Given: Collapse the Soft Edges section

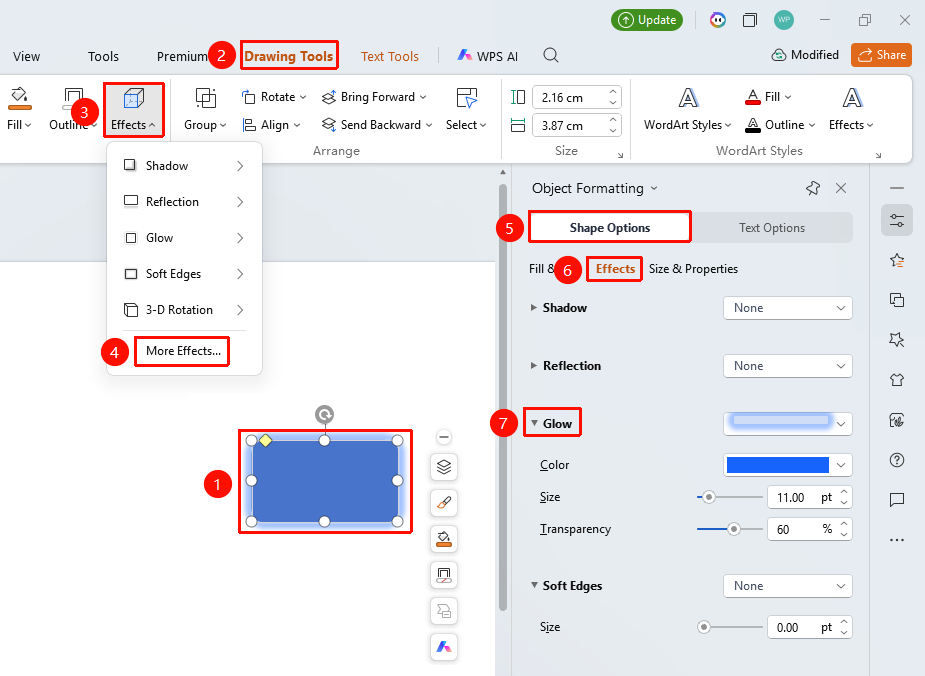Looking at the screenshot, I should tap(534, 585).
